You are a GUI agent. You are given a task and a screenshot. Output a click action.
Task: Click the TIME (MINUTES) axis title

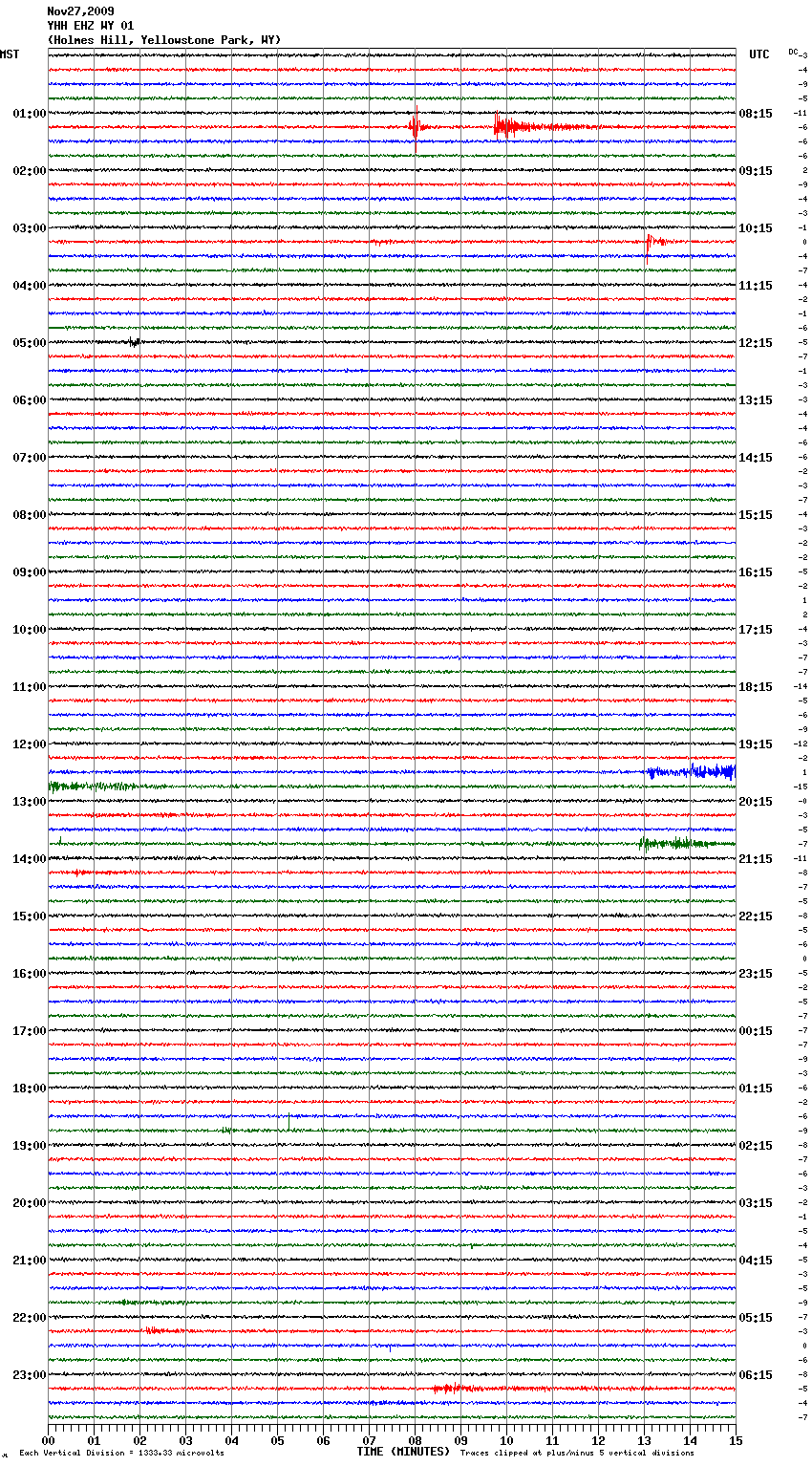point(403,1452)
